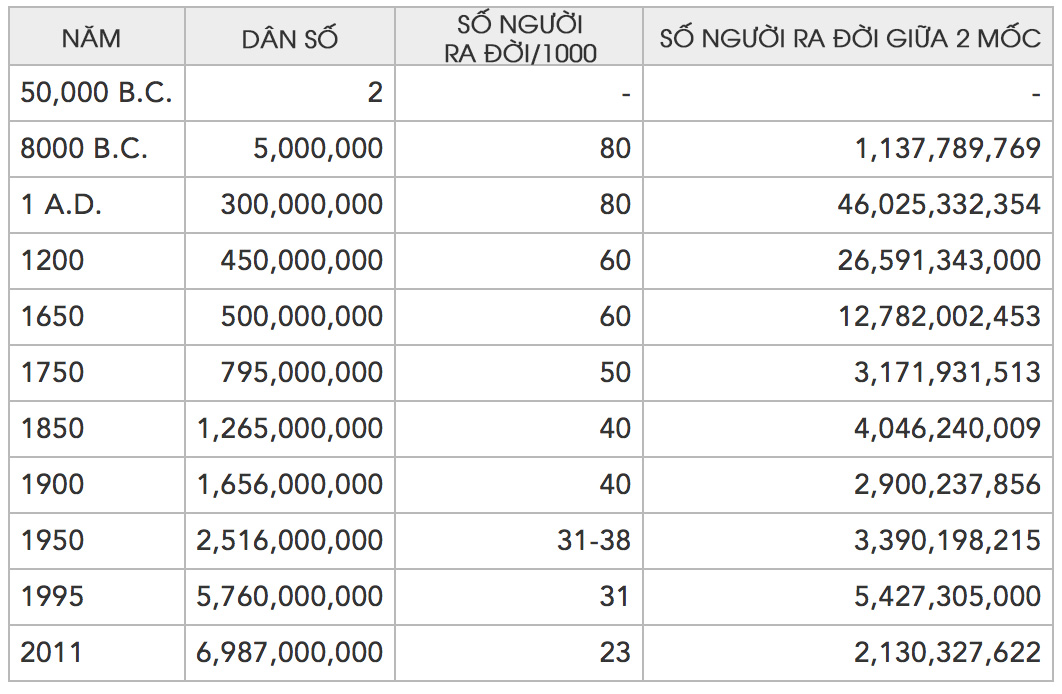Viewport: 1062px width, 694px height.
Task: Click the 1850 year cell
Action: tap(52, 429)
